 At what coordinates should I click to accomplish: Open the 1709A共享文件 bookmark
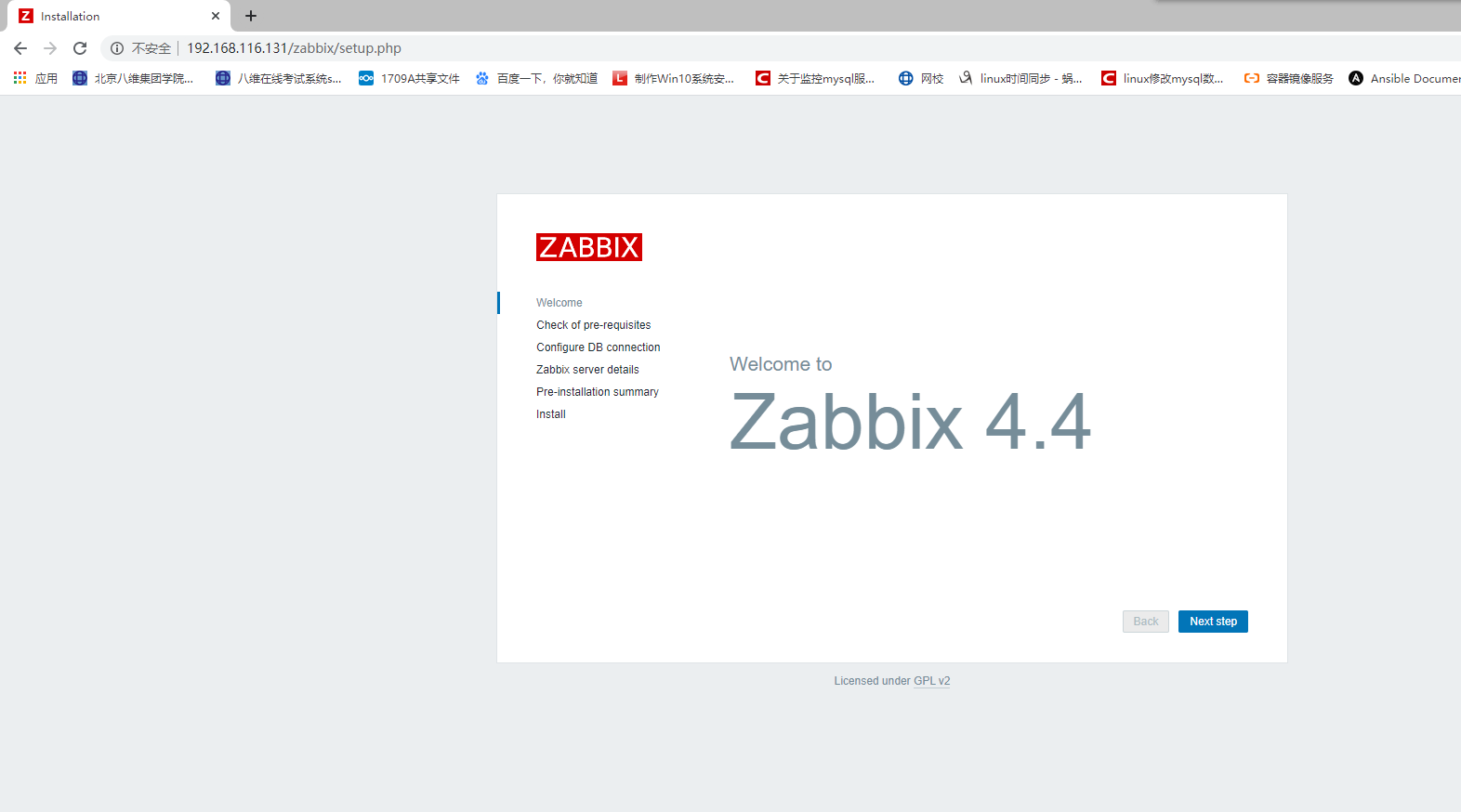410,78
